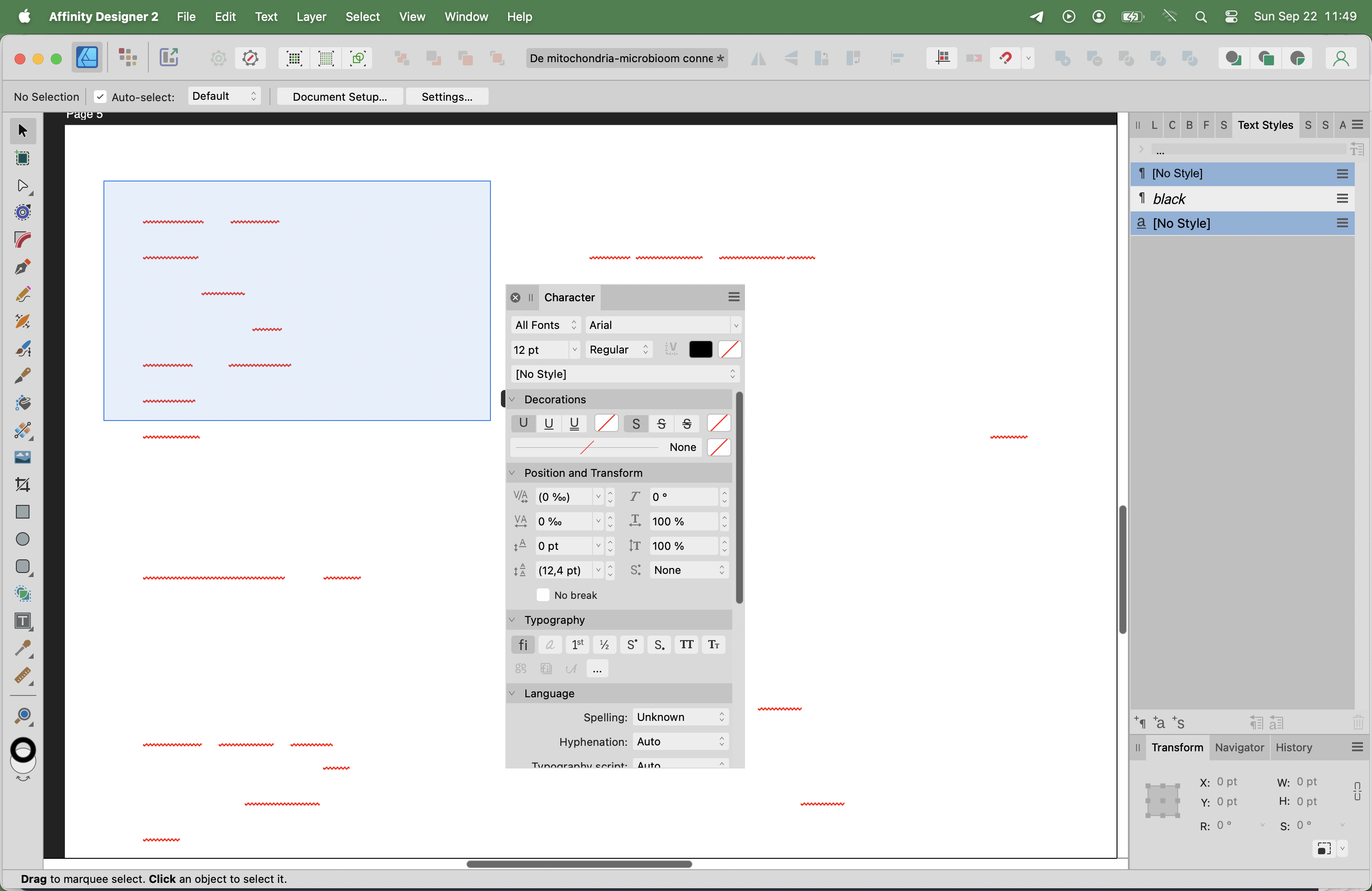Enable the No break checkbox

pyautogui.click(x=543, y=595)
